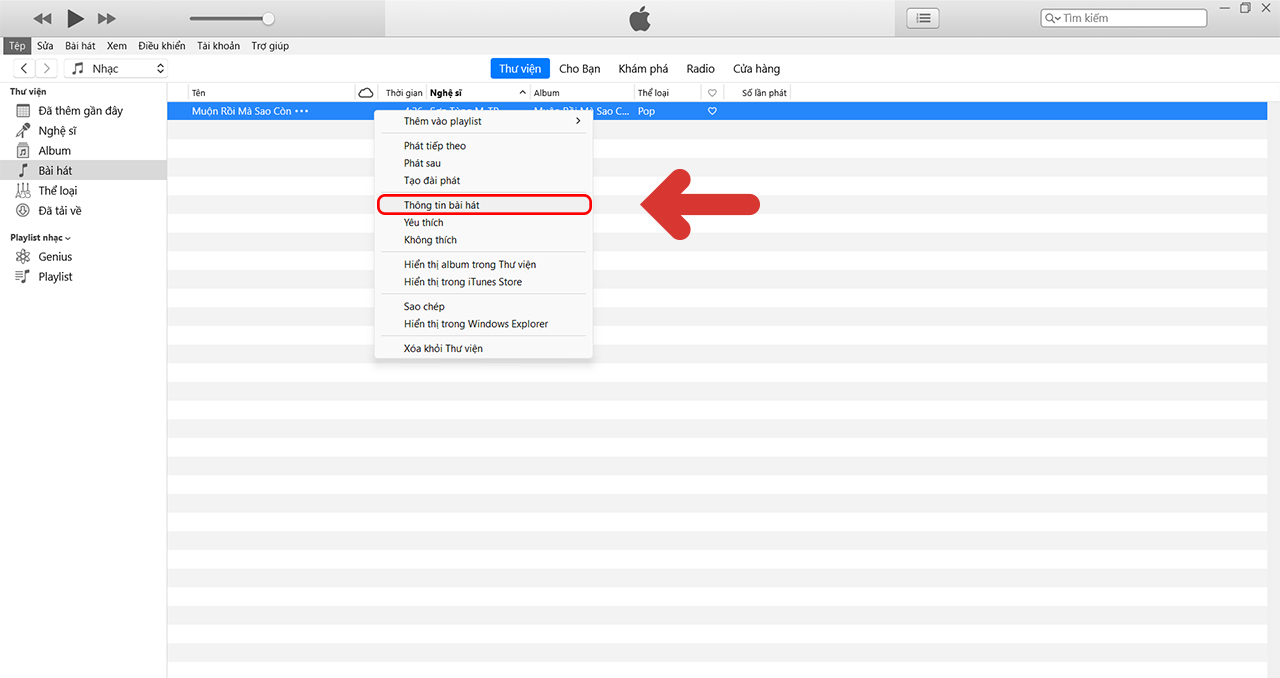1280x678 pixels.
Task: Click the volume slider knob
Action: (x=268, y=18)
